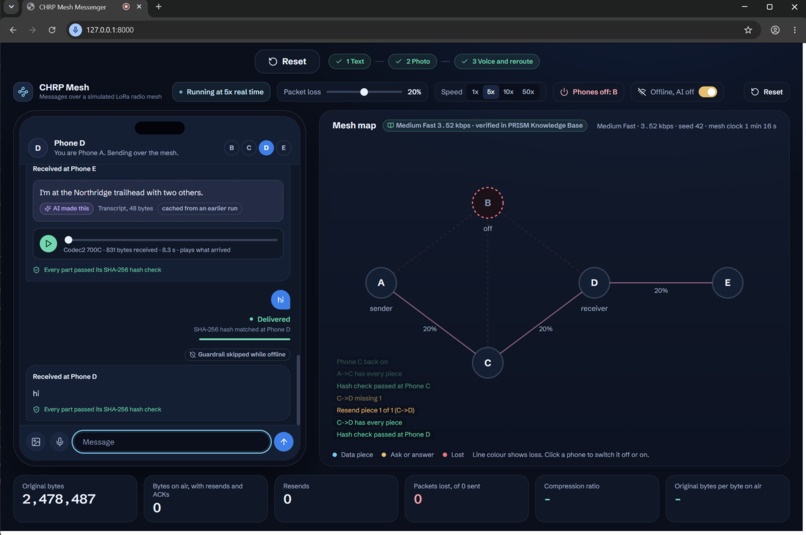Viewport: 806px width, 535px height.
Task: Toggle phone node A on mesh map
Action: point(381,283)
